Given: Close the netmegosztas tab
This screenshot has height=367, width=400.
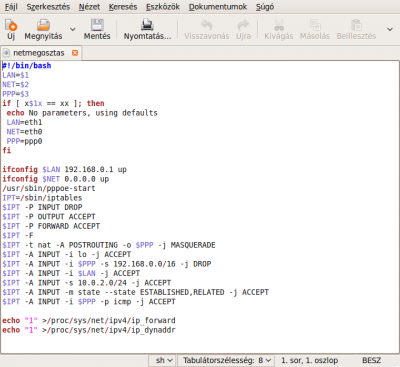Looking at the screenshot, I should [75, 53].
